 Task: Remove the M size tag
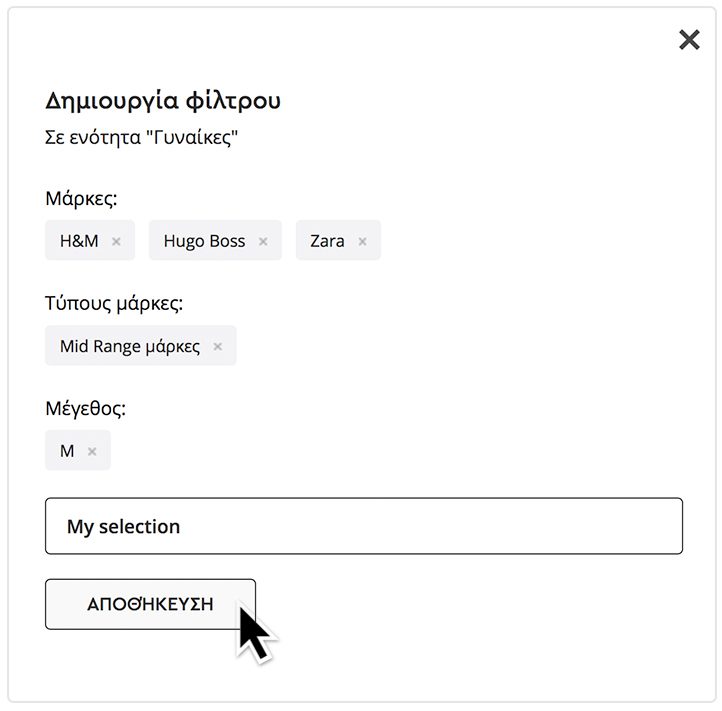click(92, 452)
